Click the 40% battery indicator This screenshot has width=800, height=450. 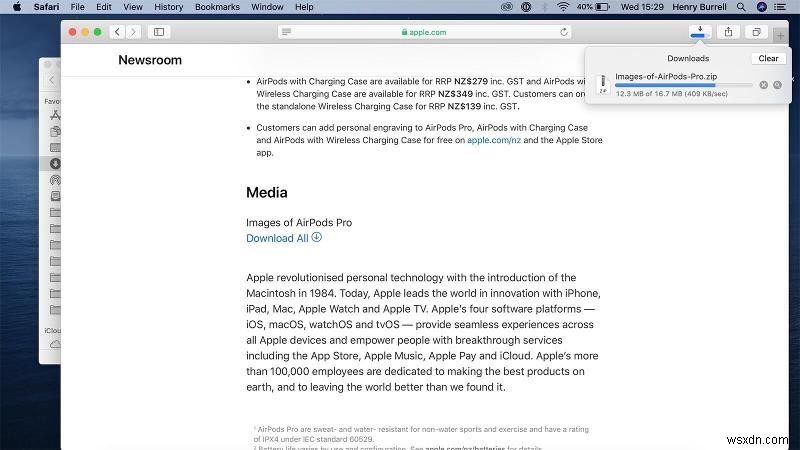coord(593,7)
